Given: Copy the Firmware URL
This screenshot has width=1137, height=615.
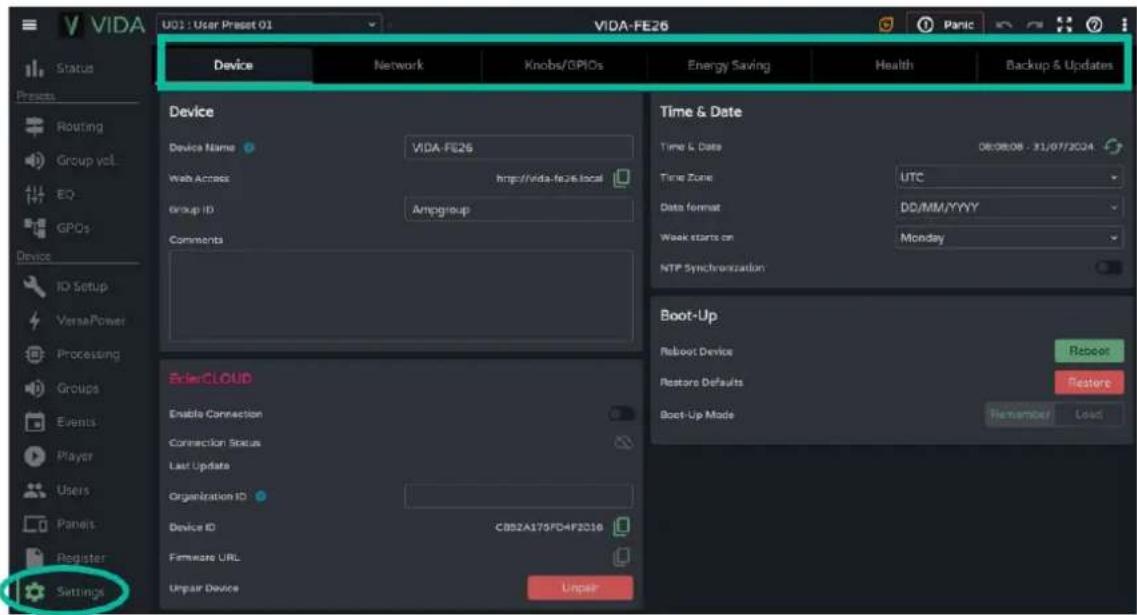Looking at the screenshot, I should pos(621,557).
